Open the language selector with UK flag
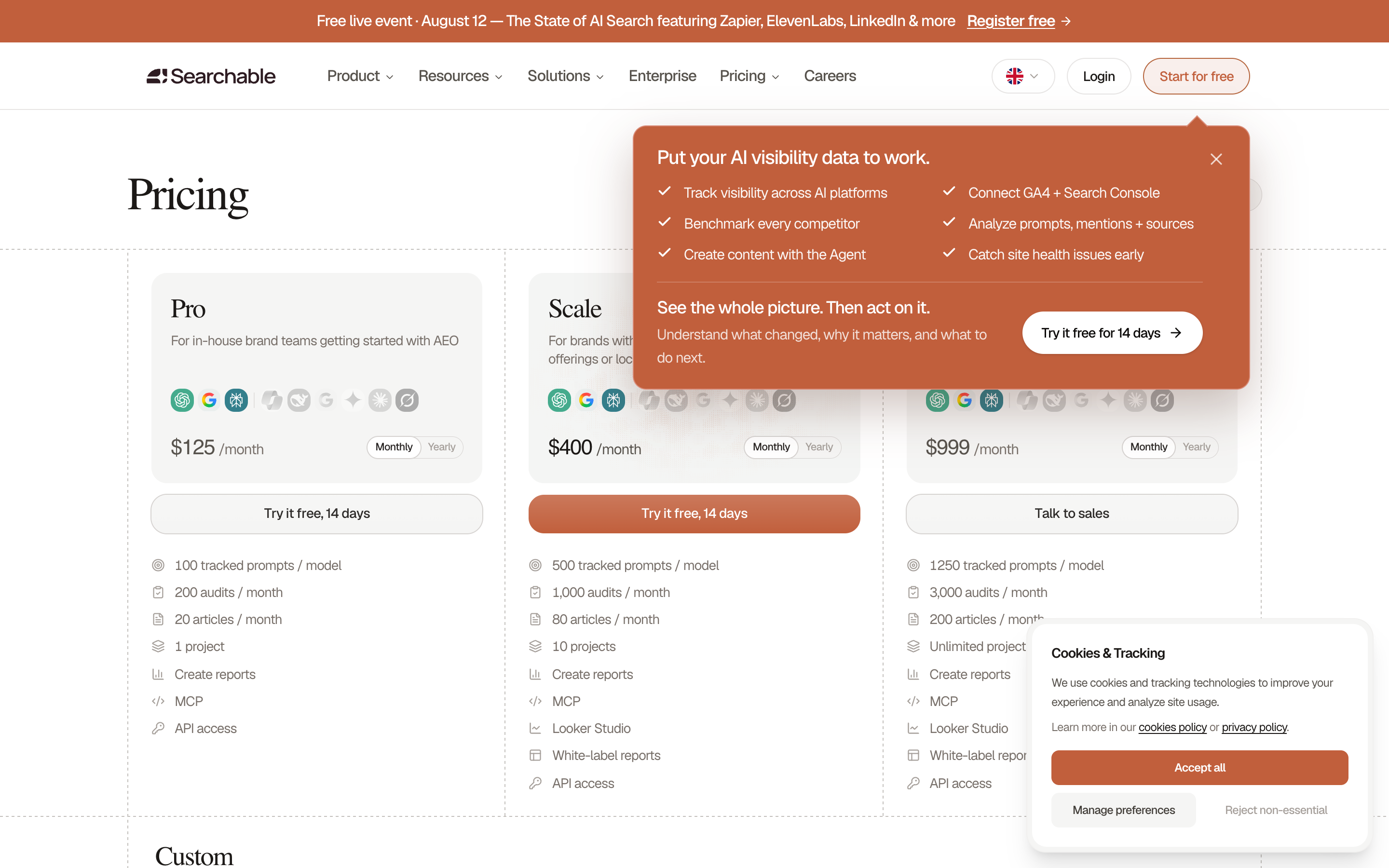The height and width of the screenshot is (868, 1389). (1023, 76)
